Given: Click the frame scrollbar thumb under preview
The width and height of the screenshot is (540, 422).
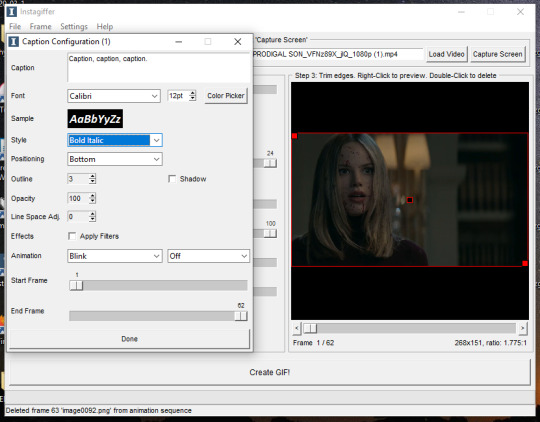Looking at the screenshot, I should point(310,328).
